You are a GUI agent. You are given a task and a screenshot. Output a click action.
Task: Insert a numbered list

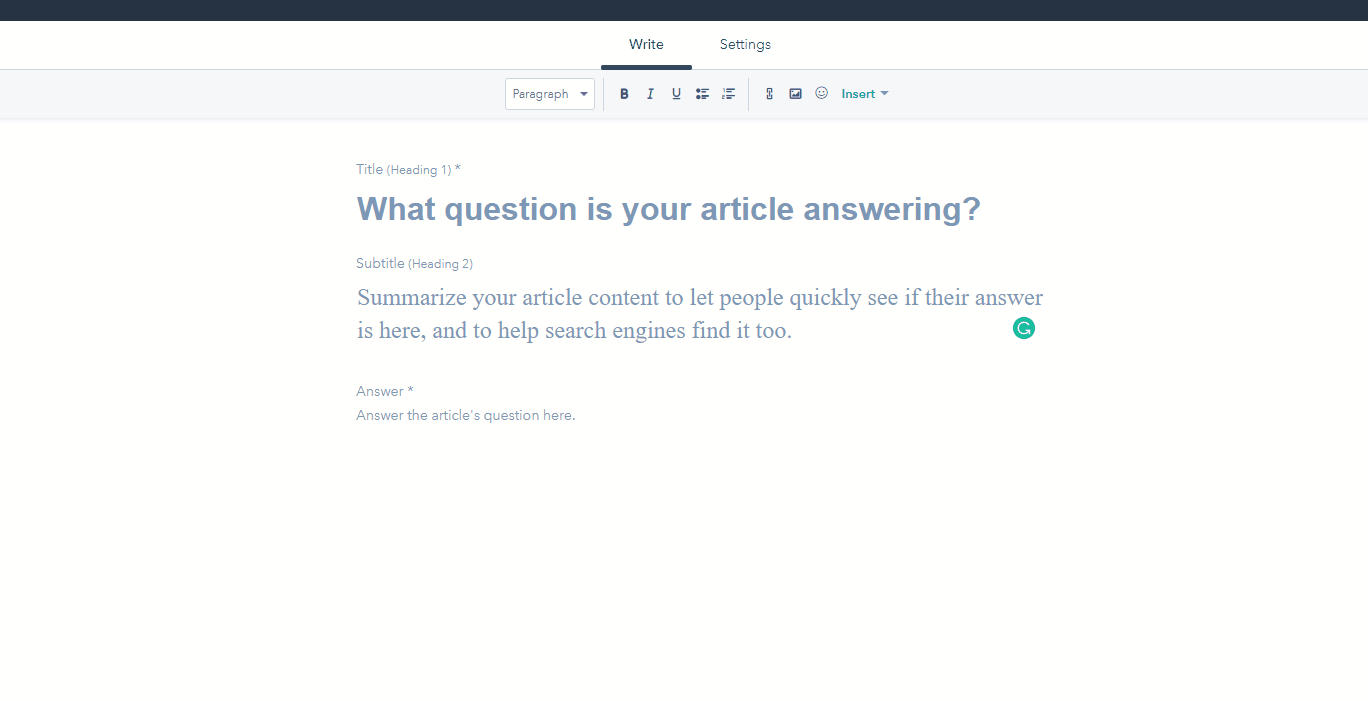[728, 94]
